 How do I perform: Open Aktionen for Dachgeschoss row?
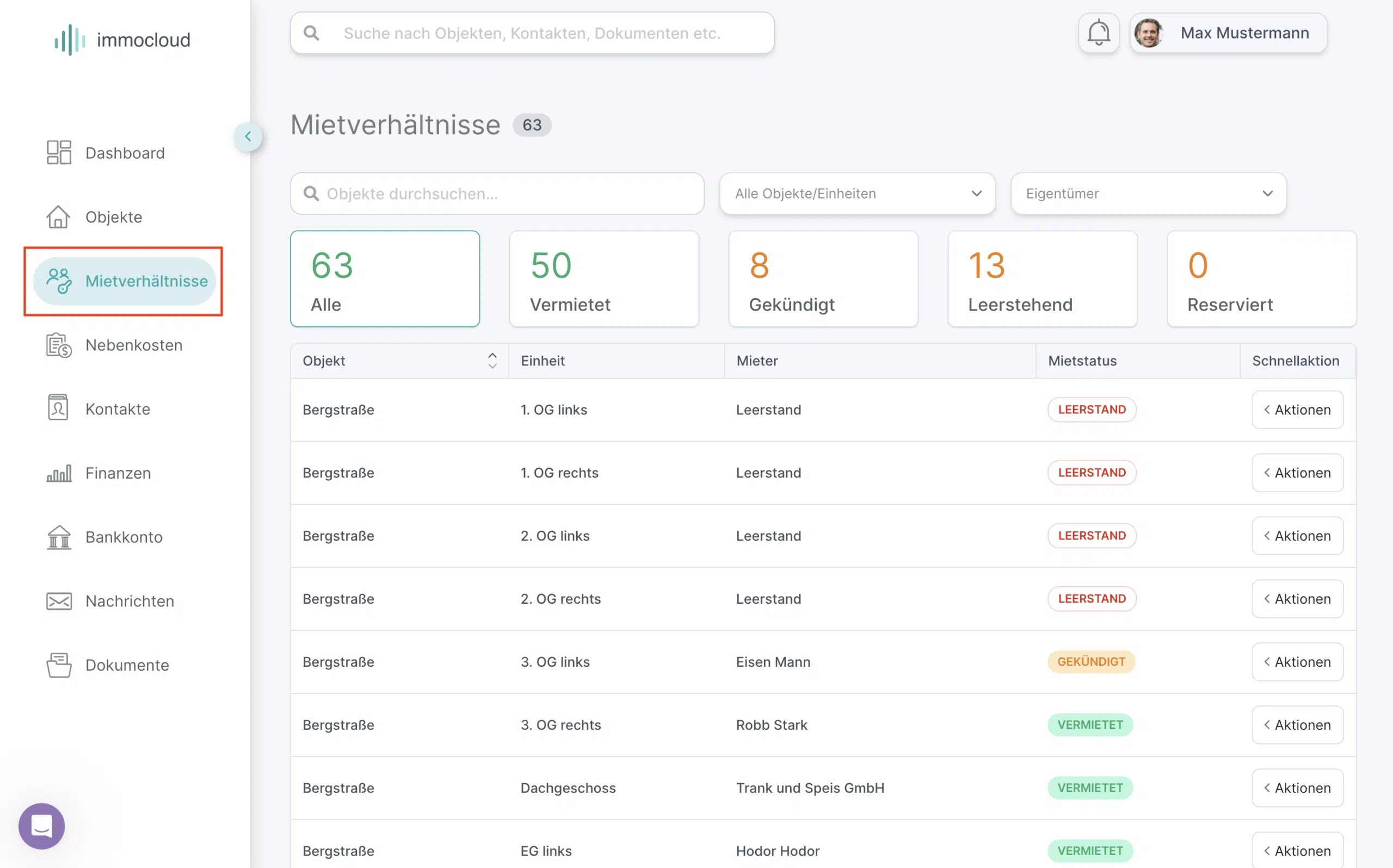click(x=1298, y=788)
